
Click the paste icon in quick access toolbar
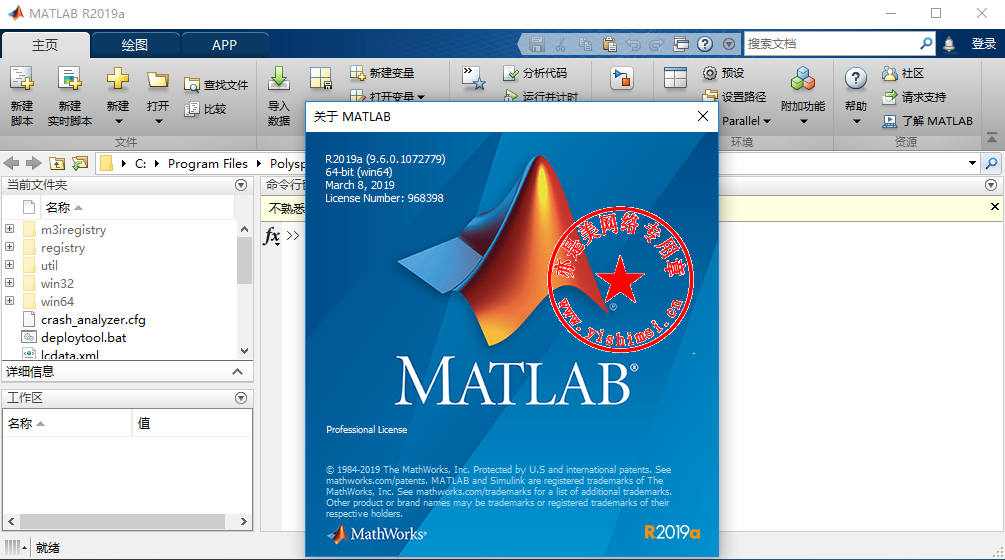(x=610, y=44)
